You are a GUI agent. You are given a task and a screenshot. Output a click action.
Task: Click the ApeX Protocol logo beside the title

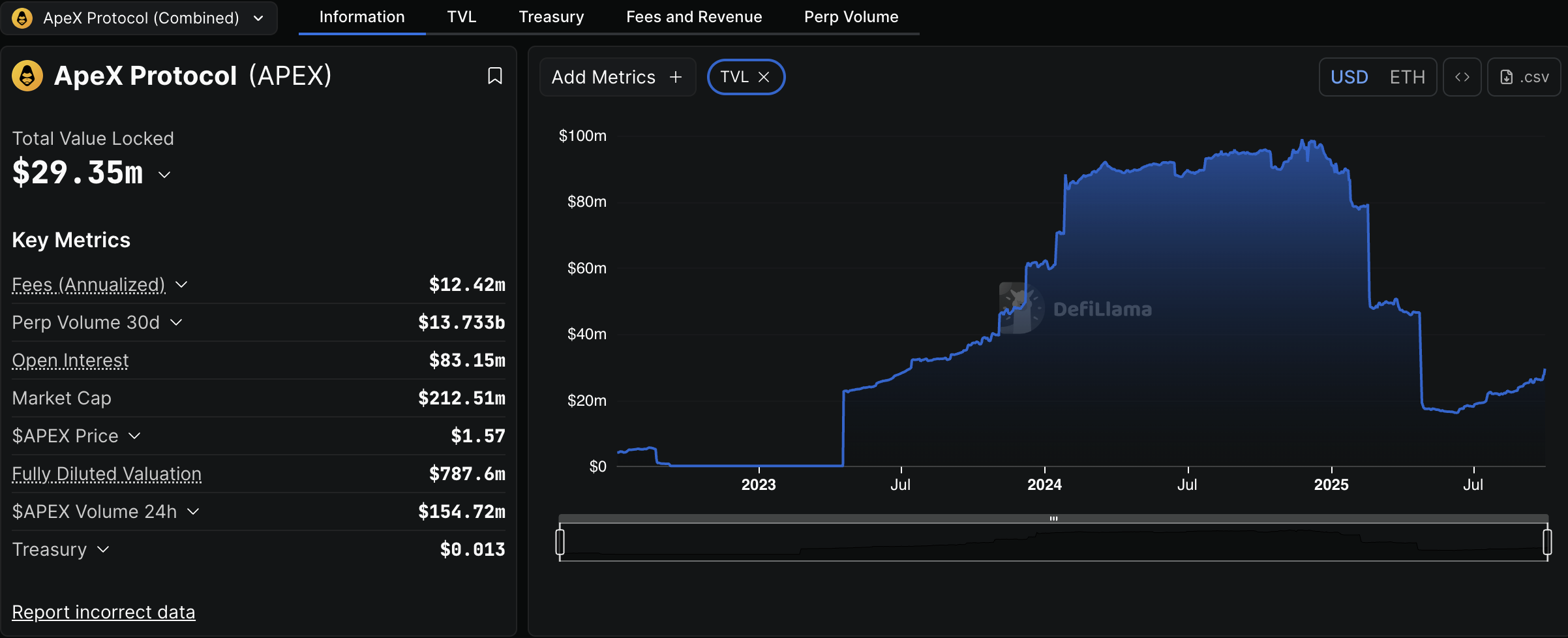27,76
